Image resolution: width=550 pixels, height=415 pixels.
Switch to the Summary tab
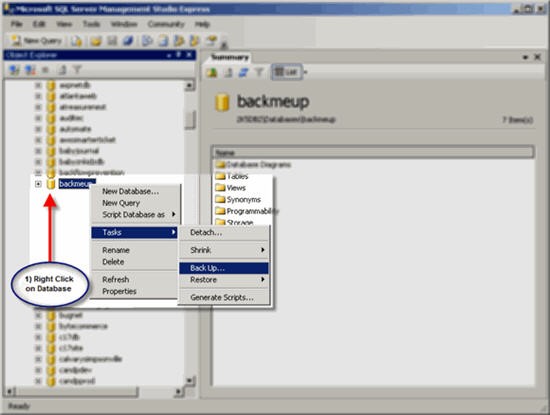(x=230, y=57)
